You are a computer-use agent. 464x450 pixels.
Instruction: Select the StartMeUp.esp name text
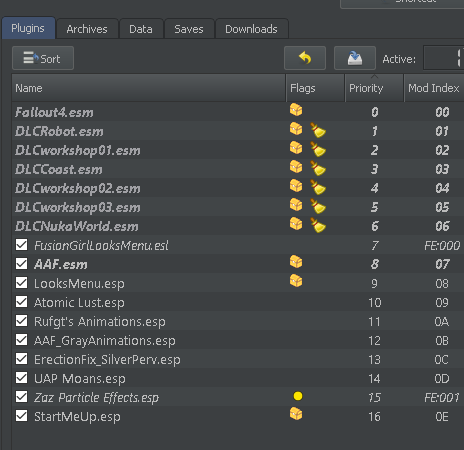77,417
